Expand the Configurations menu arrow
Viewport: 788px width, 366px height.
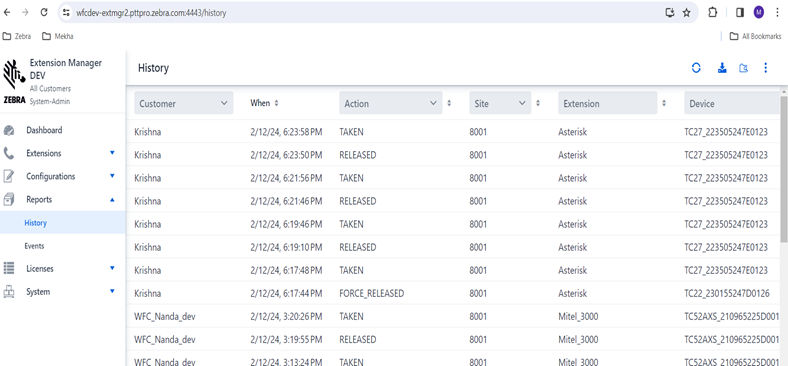click(113, 175)
